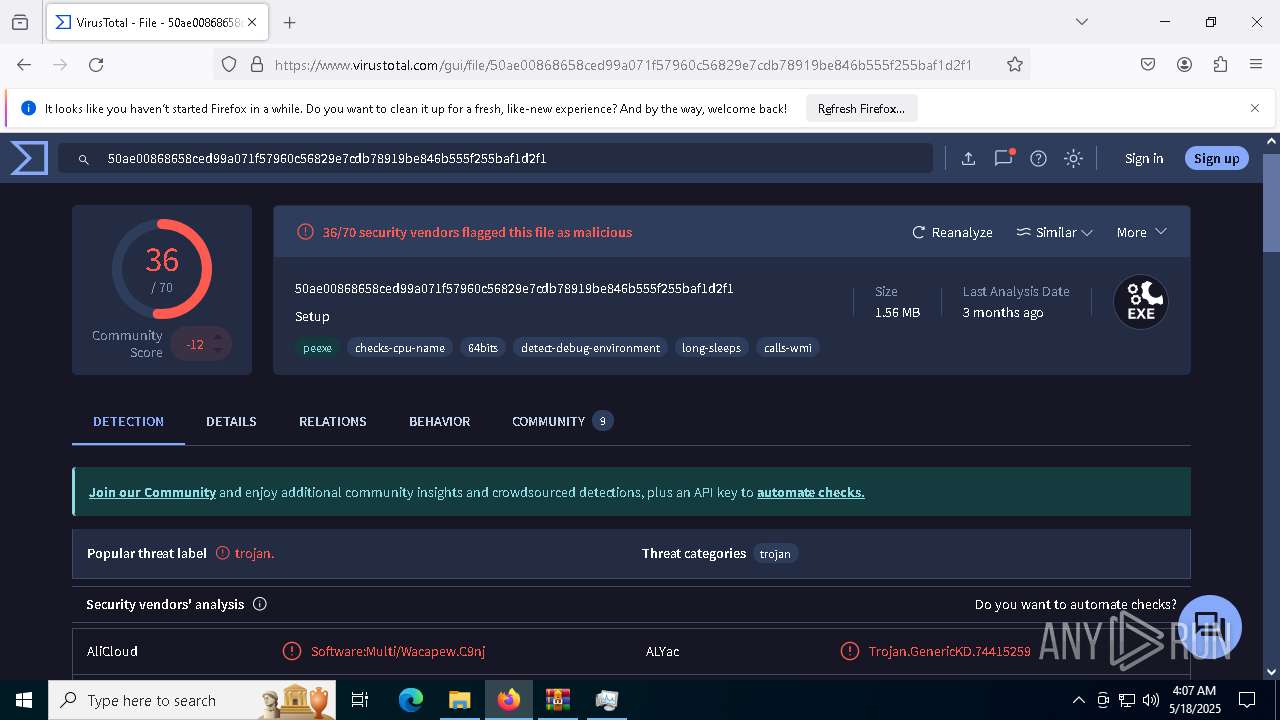Click the shield tracking protection icon

point(229,64)
